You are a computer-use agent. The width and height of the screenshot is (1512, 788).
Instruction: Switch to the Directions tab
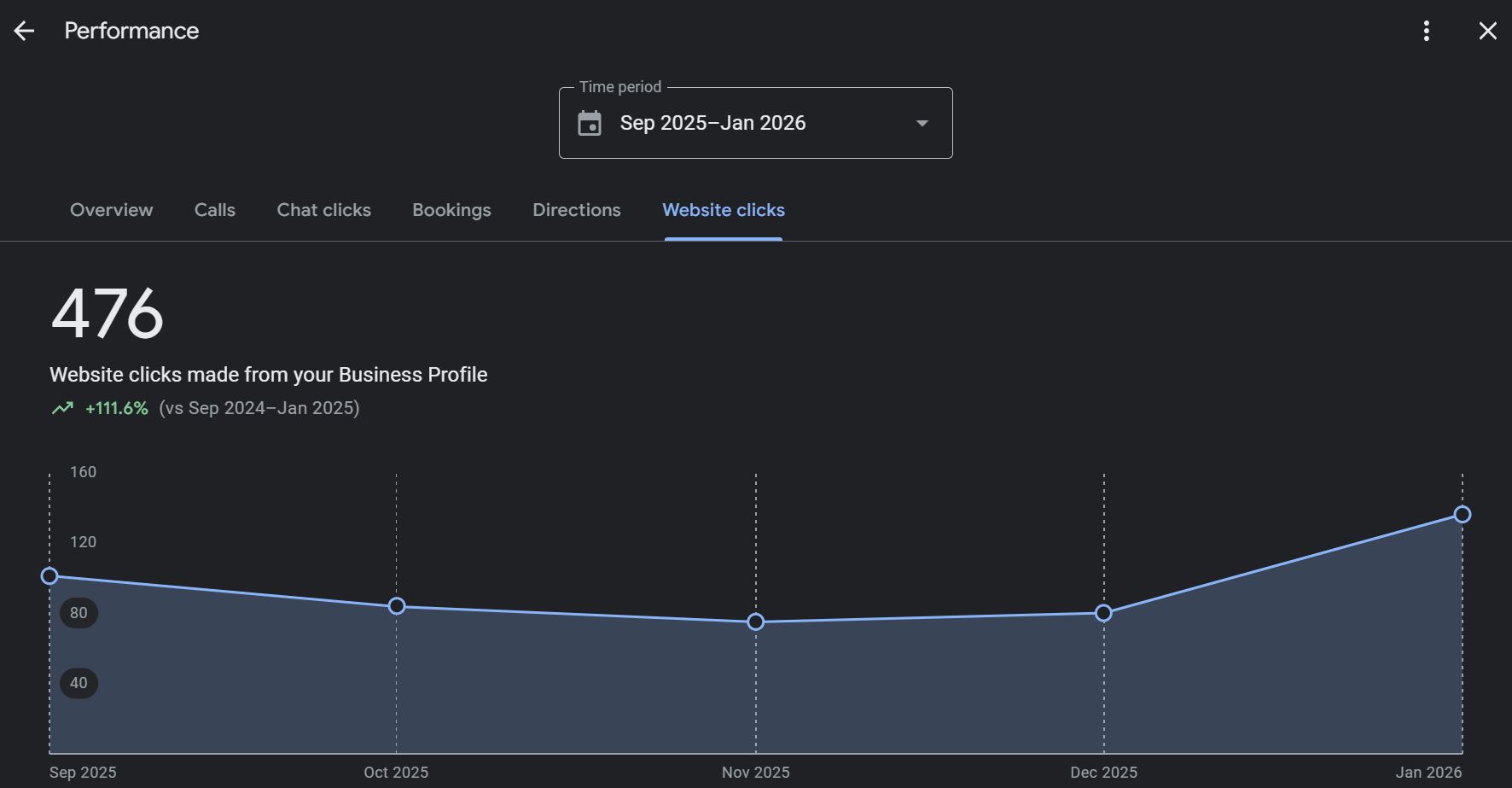click(576, 210)
